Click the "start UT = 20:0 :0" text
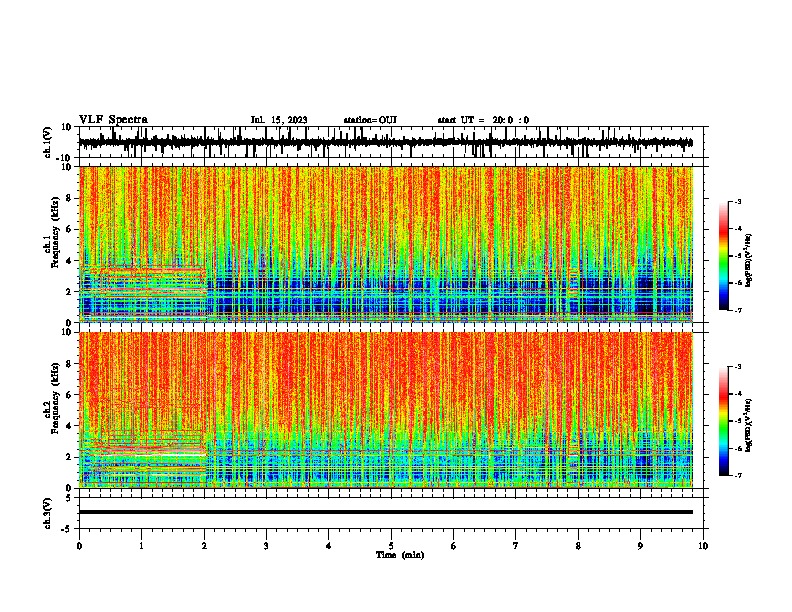The width and height of the screenshot is (792, 612). pyautogui.click(x=483, y=120)
